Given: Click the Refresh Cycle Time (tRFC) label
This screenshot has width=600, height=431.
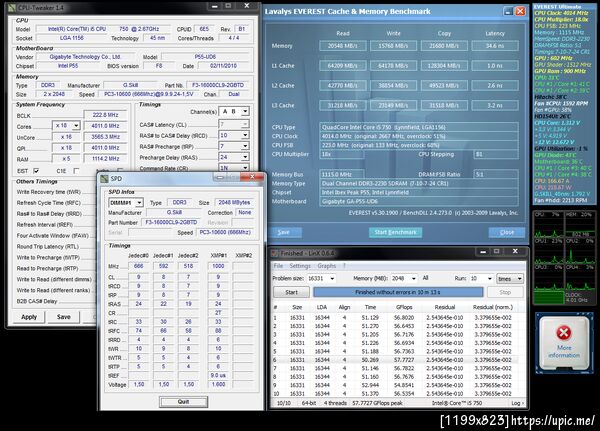Looking at the screenshot, I should coord(49,203).
